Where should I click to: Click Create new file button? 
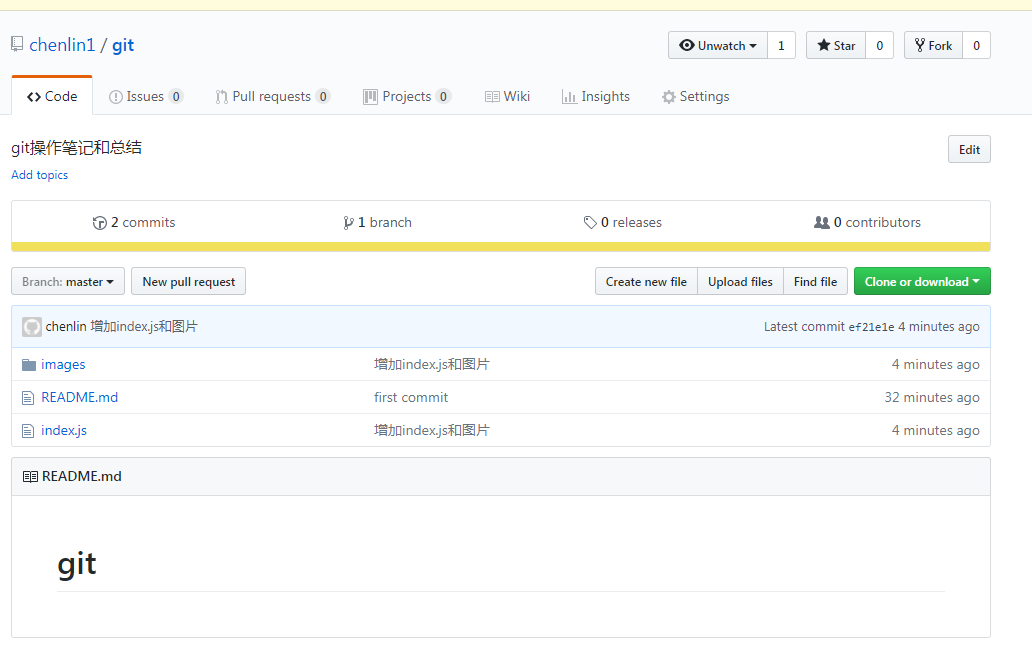coord(646,282)
